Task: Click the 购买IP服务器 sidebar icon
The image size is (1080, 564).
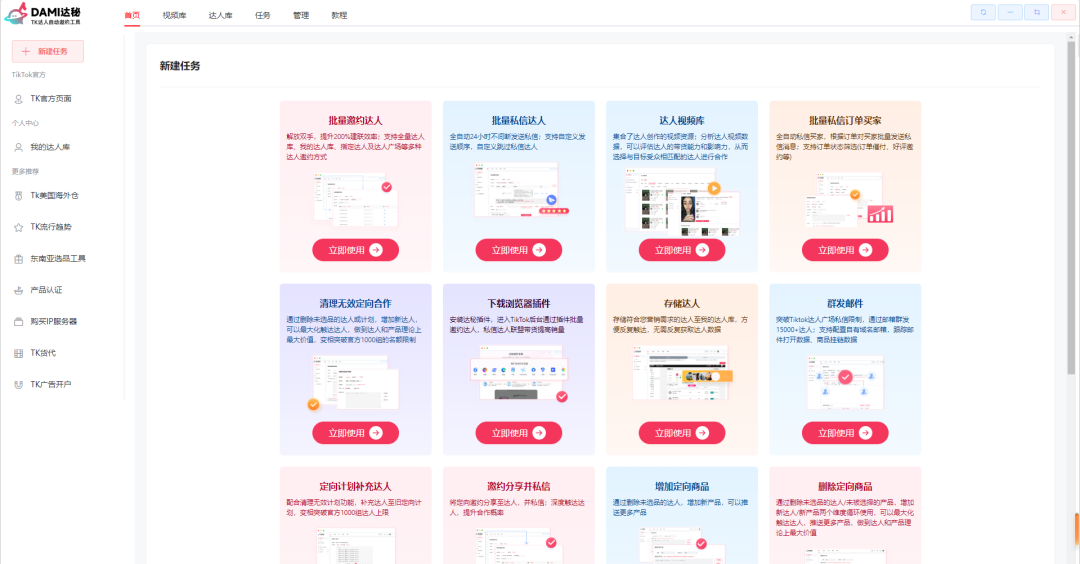Action: tap(19, 322)
